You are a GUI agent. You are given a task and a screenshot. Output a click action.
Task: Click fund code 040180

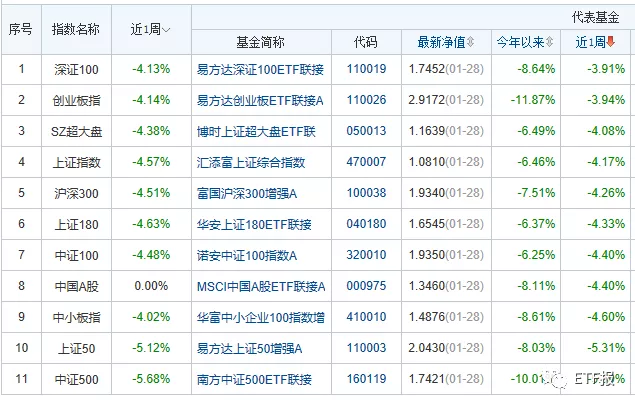(x=367, y=224)
